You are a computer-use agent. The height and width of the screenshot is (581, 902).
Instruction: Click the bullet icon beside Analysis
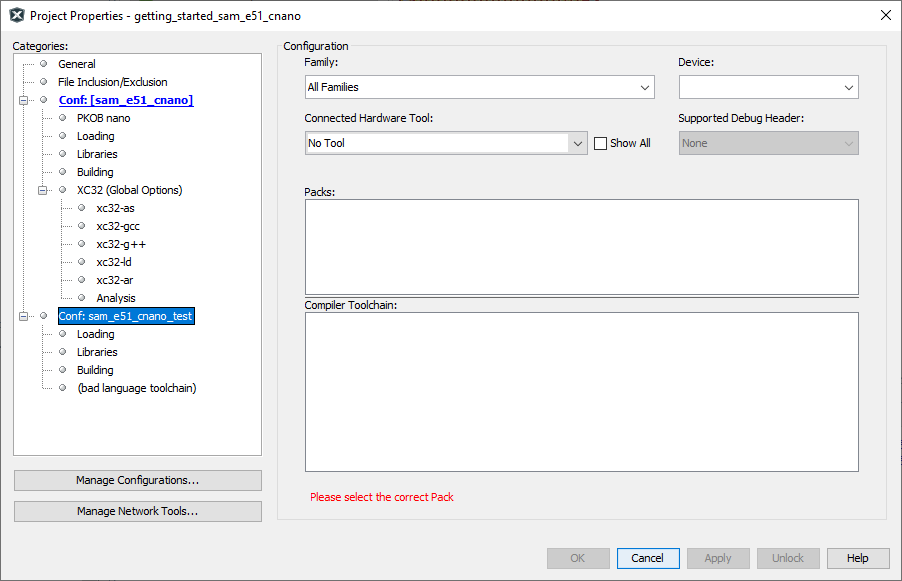(x=81, y=298)
